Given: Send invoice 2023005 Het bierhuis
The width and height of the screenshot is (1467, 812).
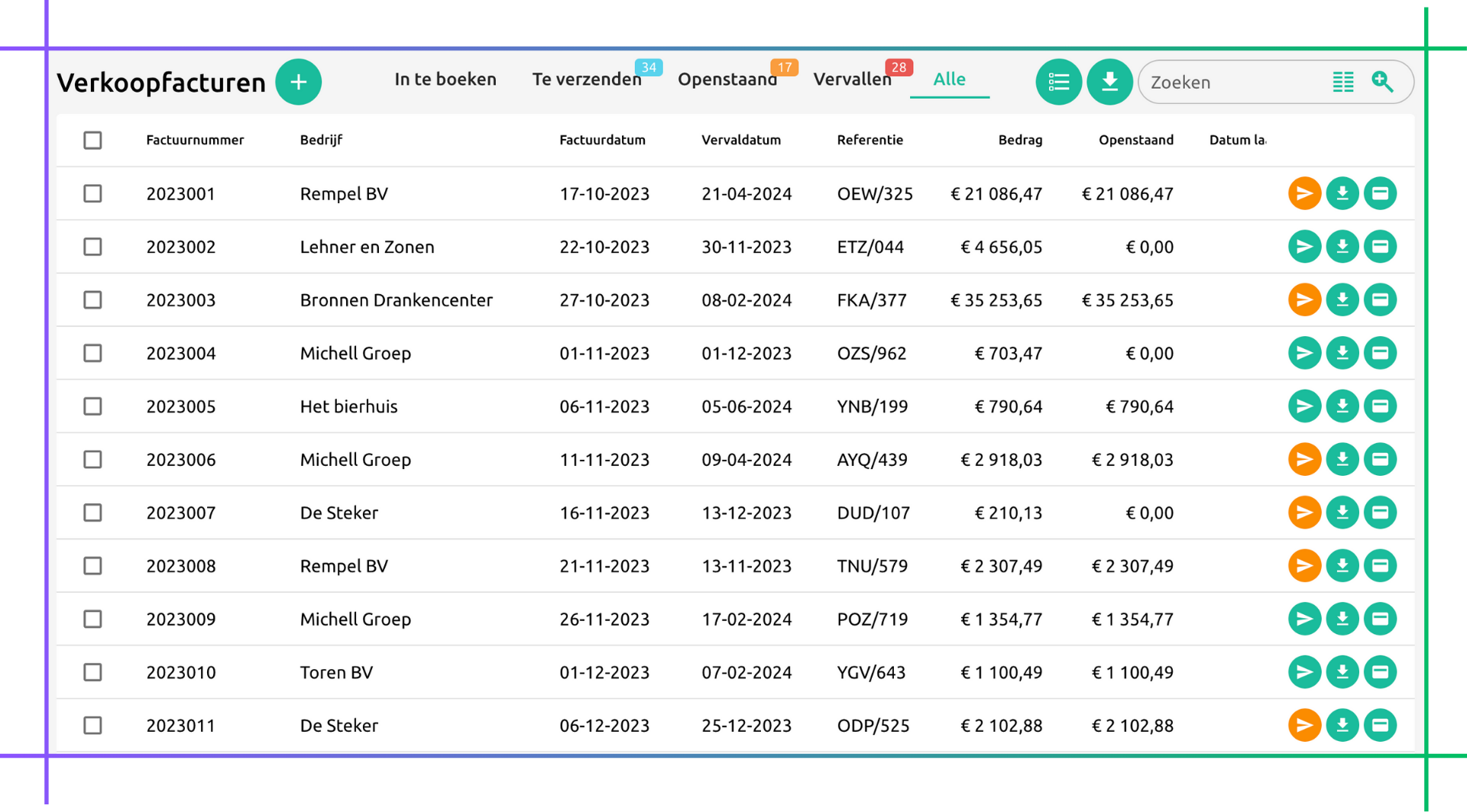Looking at the screenshot, I should pos(1304,406).
